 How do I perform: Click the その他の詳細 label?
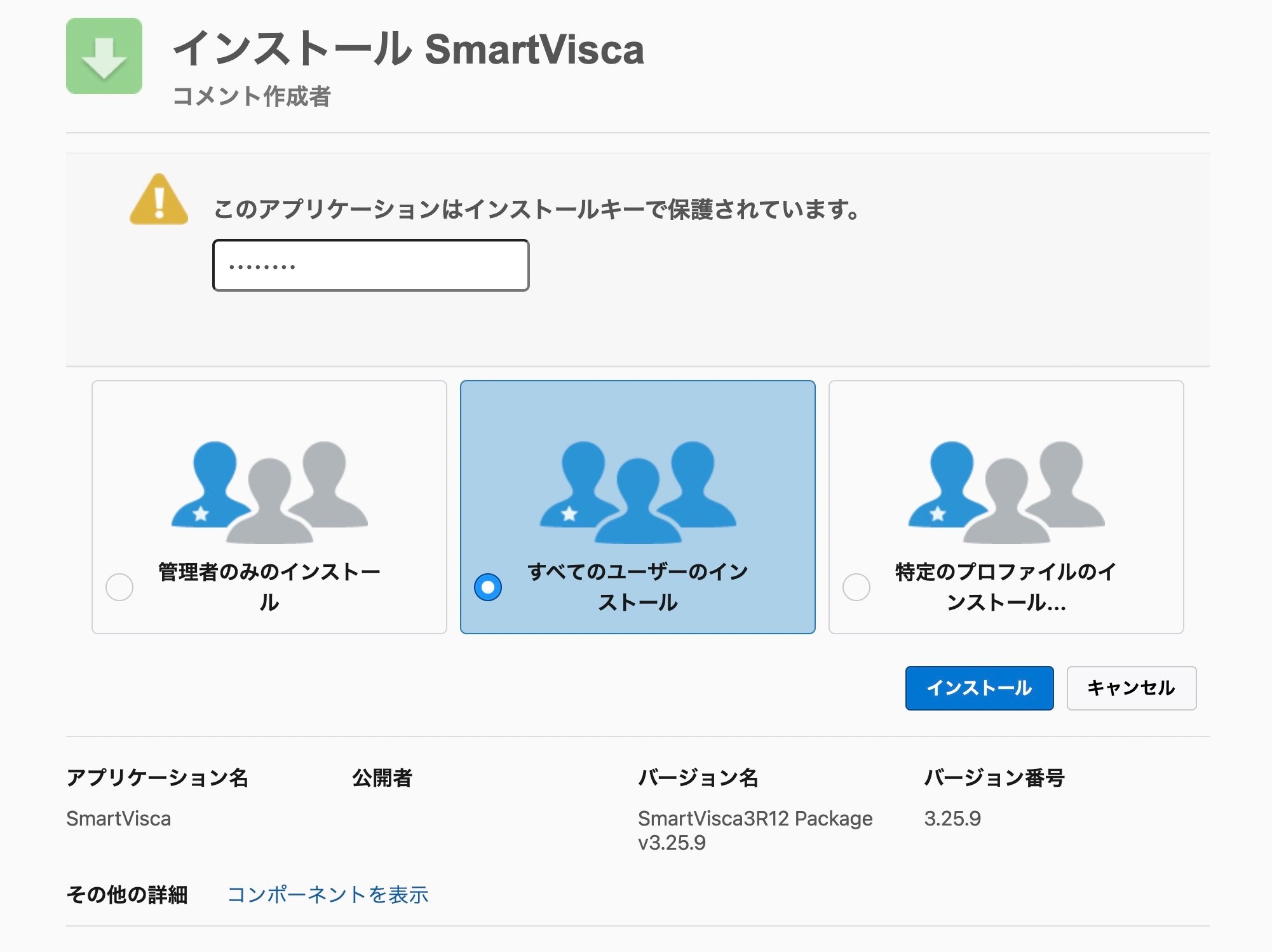click(127, 894)
